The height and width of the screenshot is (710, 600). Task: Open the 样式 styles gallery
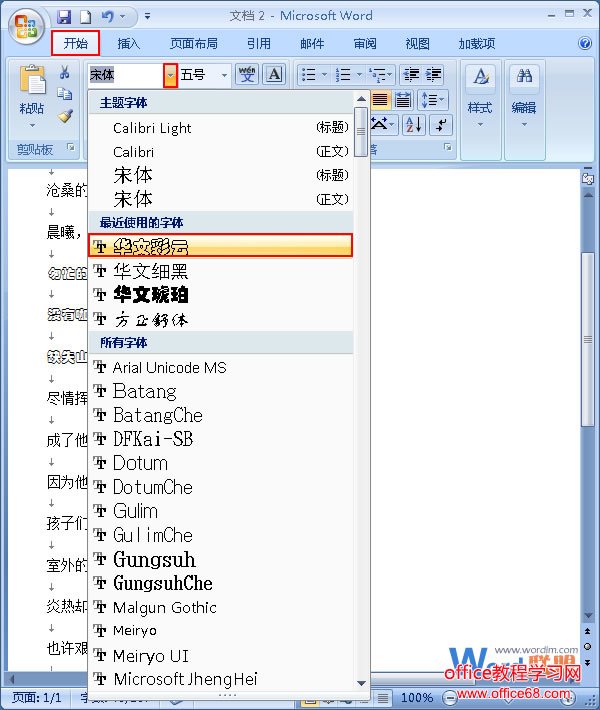tap(480, 95)
